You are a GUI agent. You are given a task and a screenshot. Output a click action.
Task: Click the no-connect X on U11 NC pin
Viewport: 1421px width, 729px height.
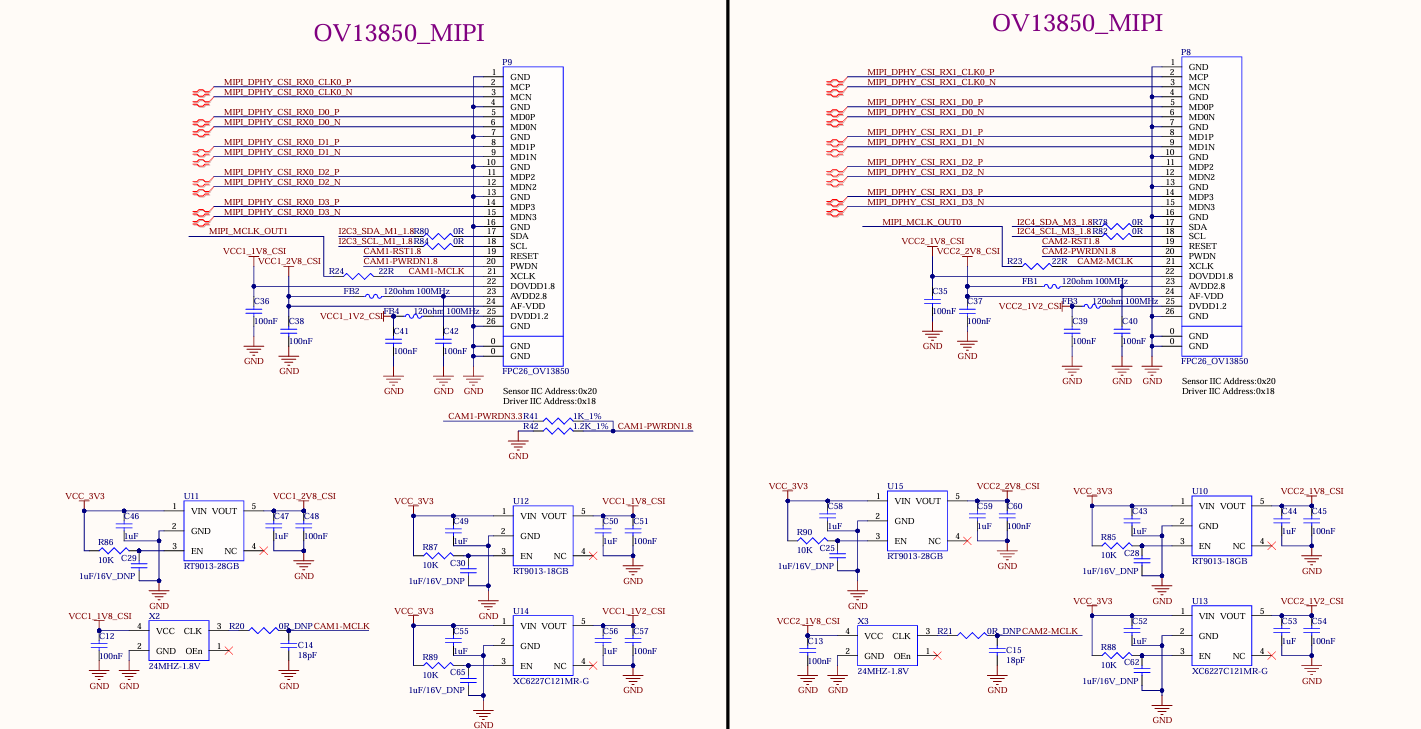262,551
